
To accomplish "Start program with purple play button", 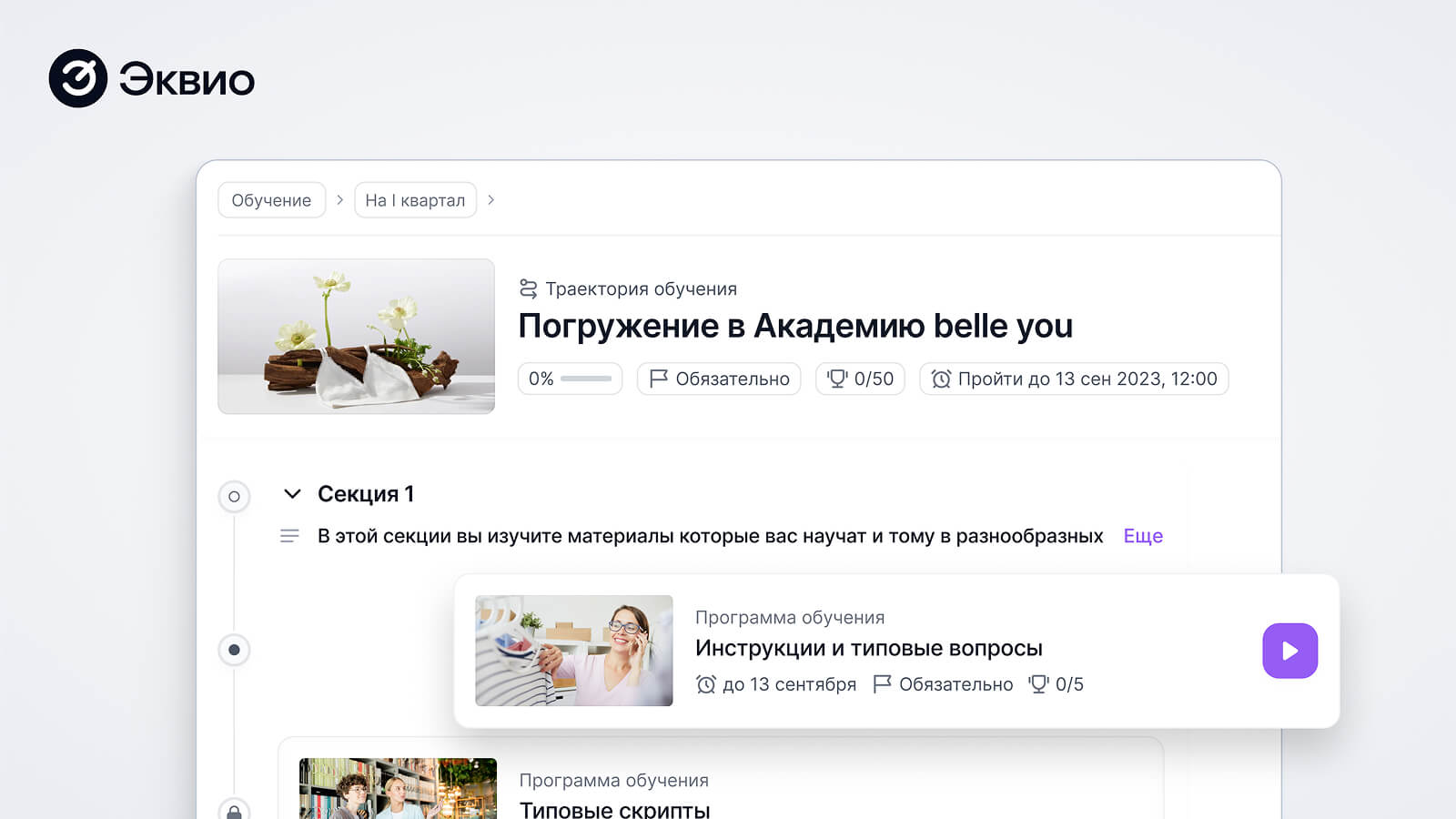I will click(1290, 651).
